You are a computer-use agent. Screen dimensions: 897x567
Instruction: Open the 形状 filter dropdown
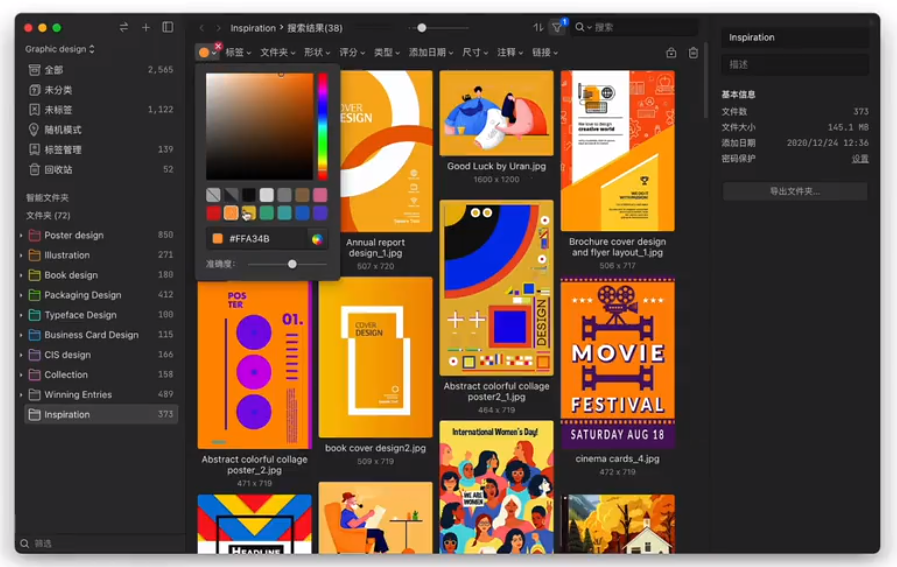pos(317,53)
